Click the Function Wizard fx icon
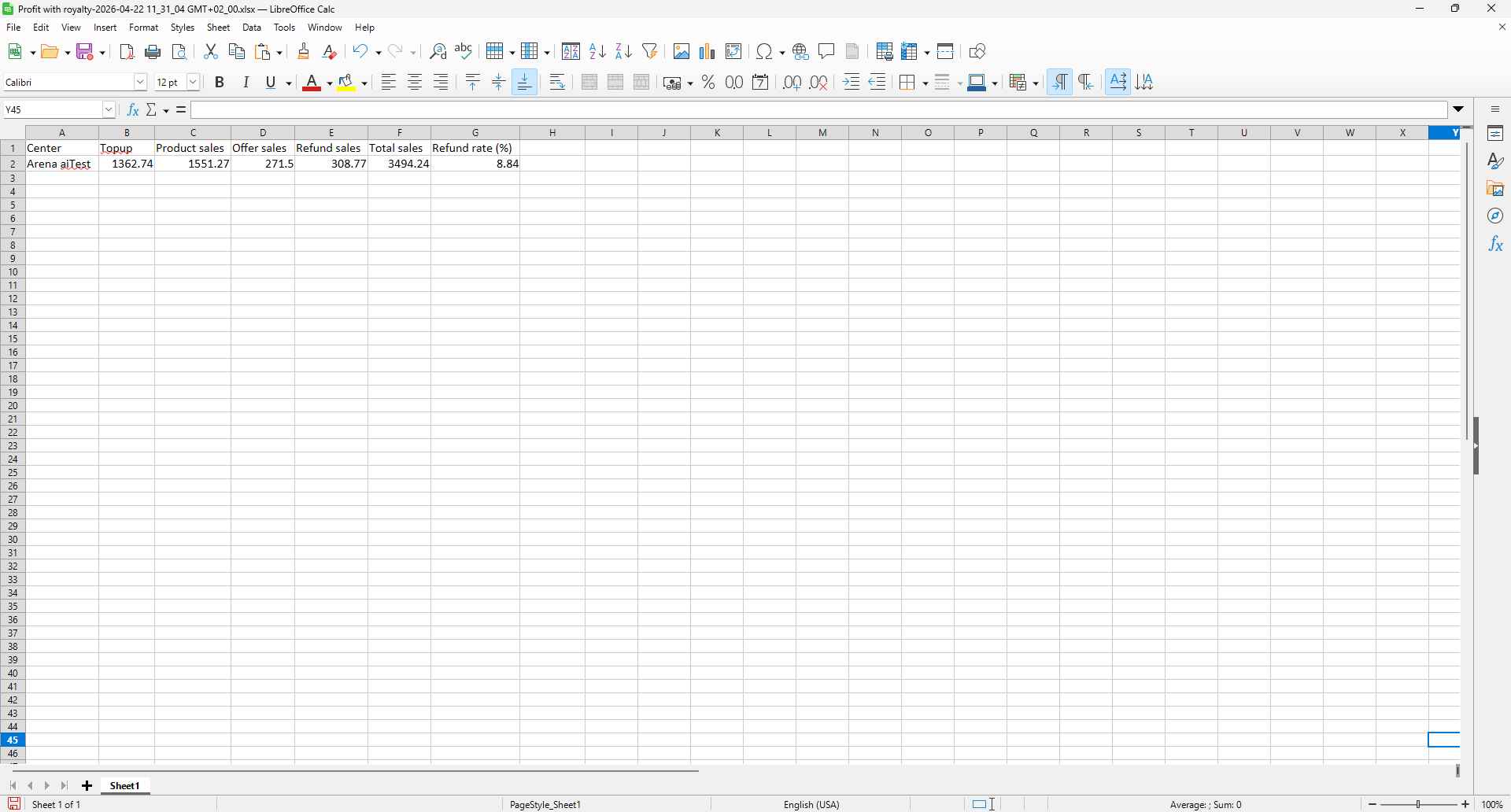The height and width of the screenshot is (812, 1511). click(133, 110)
